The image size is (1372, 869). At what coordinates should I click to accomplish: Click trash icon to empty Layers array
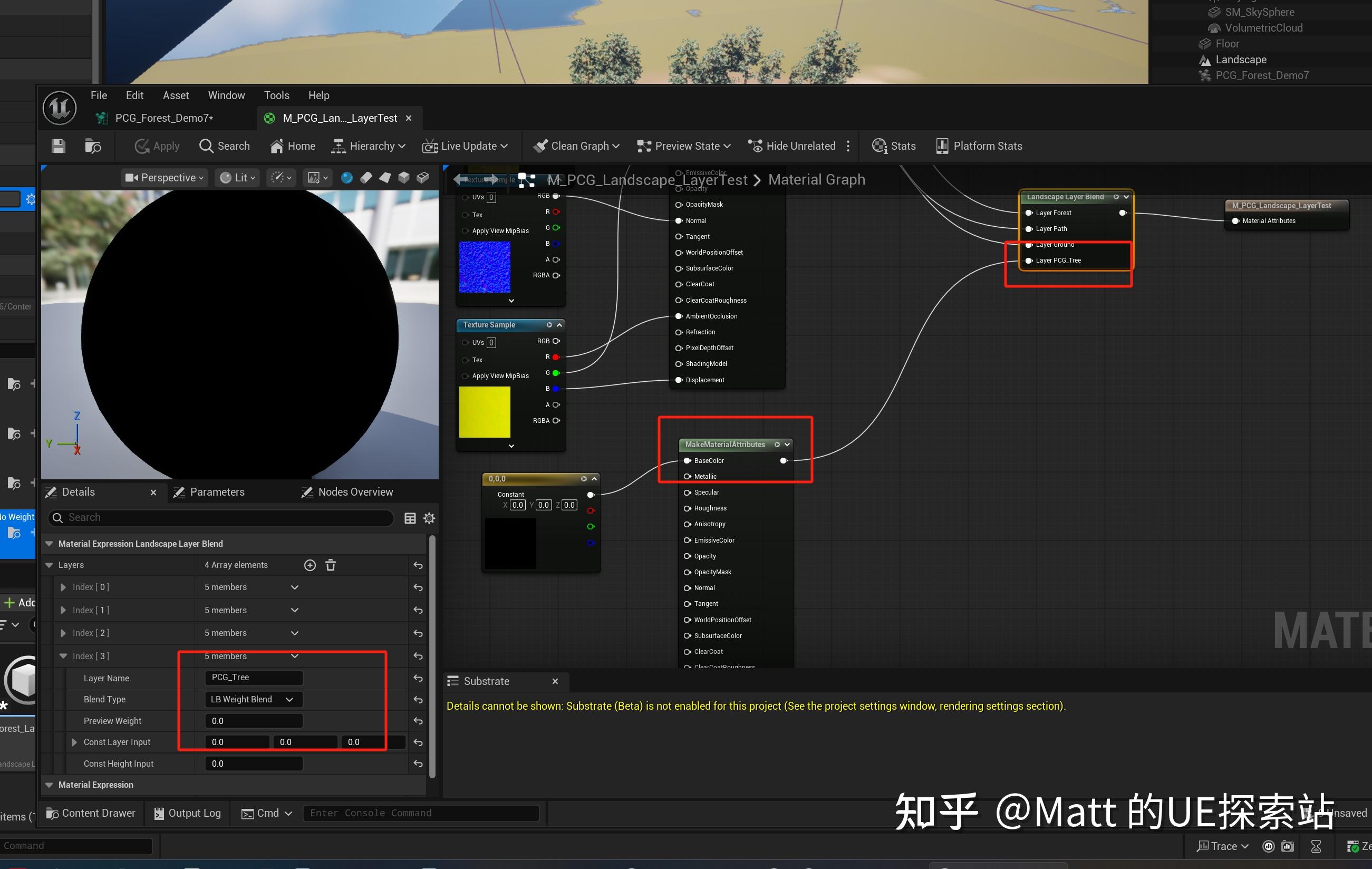tap(331, 565)
